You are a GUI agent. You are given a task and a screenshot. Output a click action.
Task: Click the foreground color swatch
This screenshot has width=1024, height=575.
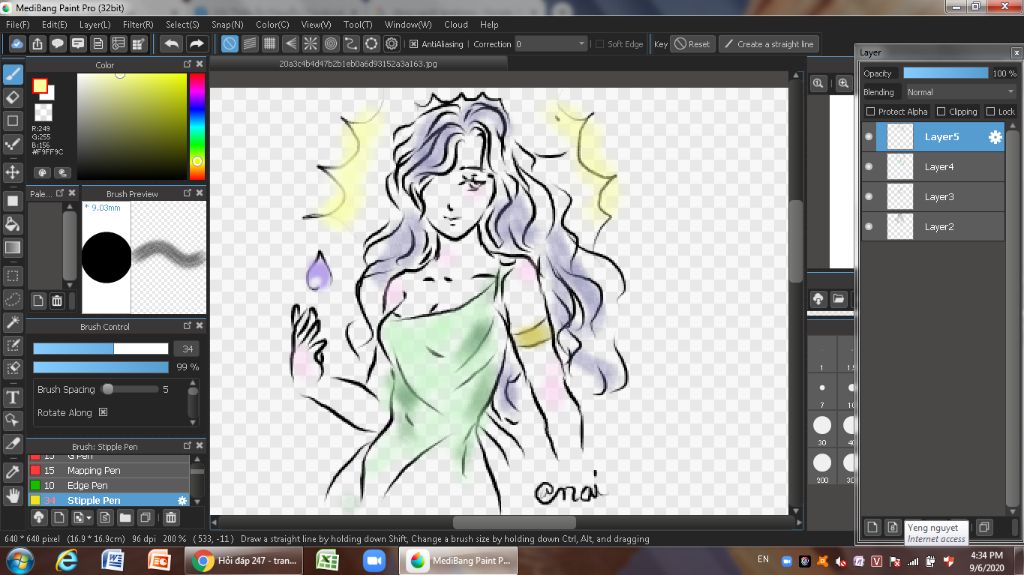(x=40, y=86)
